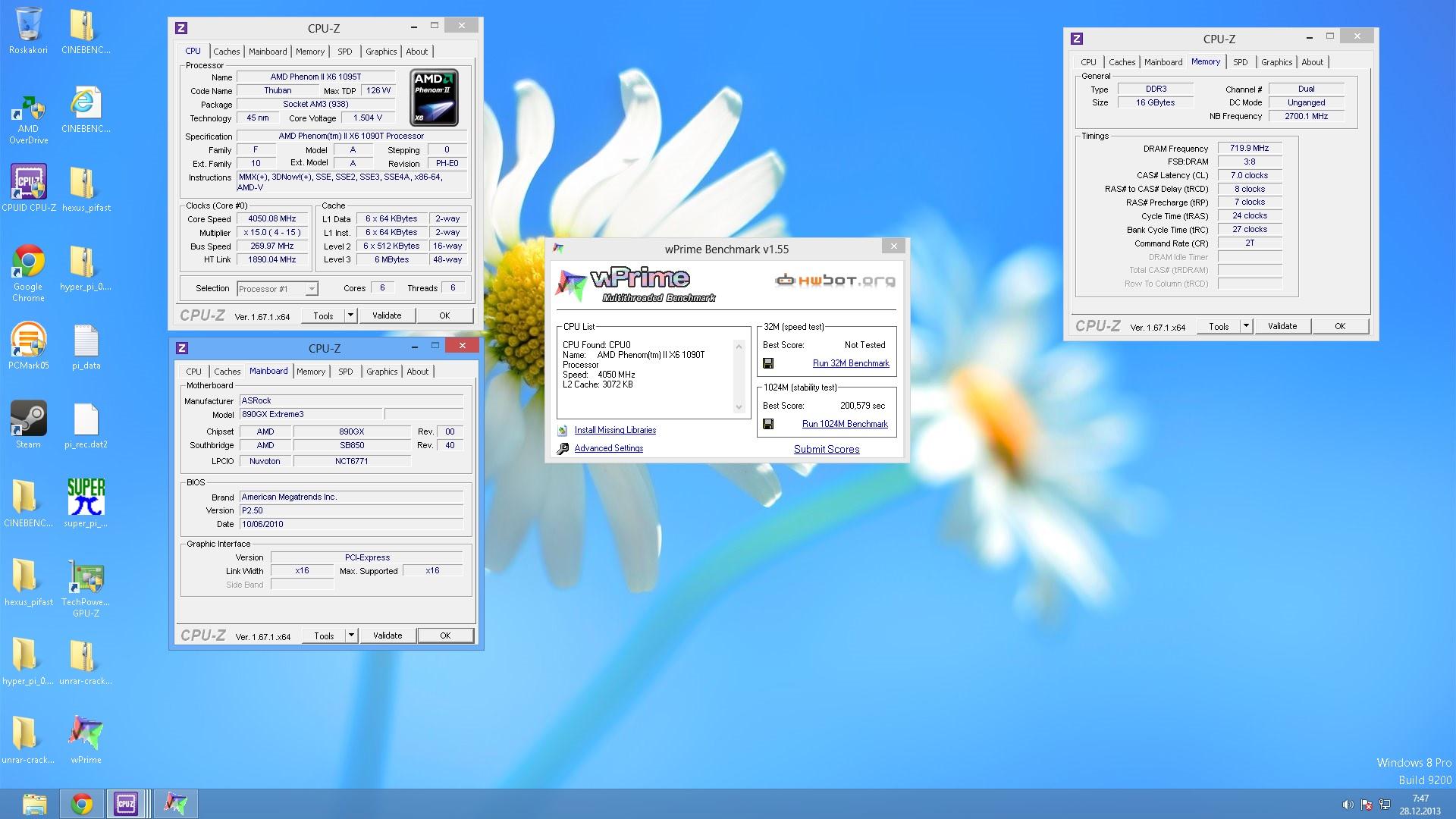
Task: Switch to Chrome in the taskbar
Action: point(82,804)
